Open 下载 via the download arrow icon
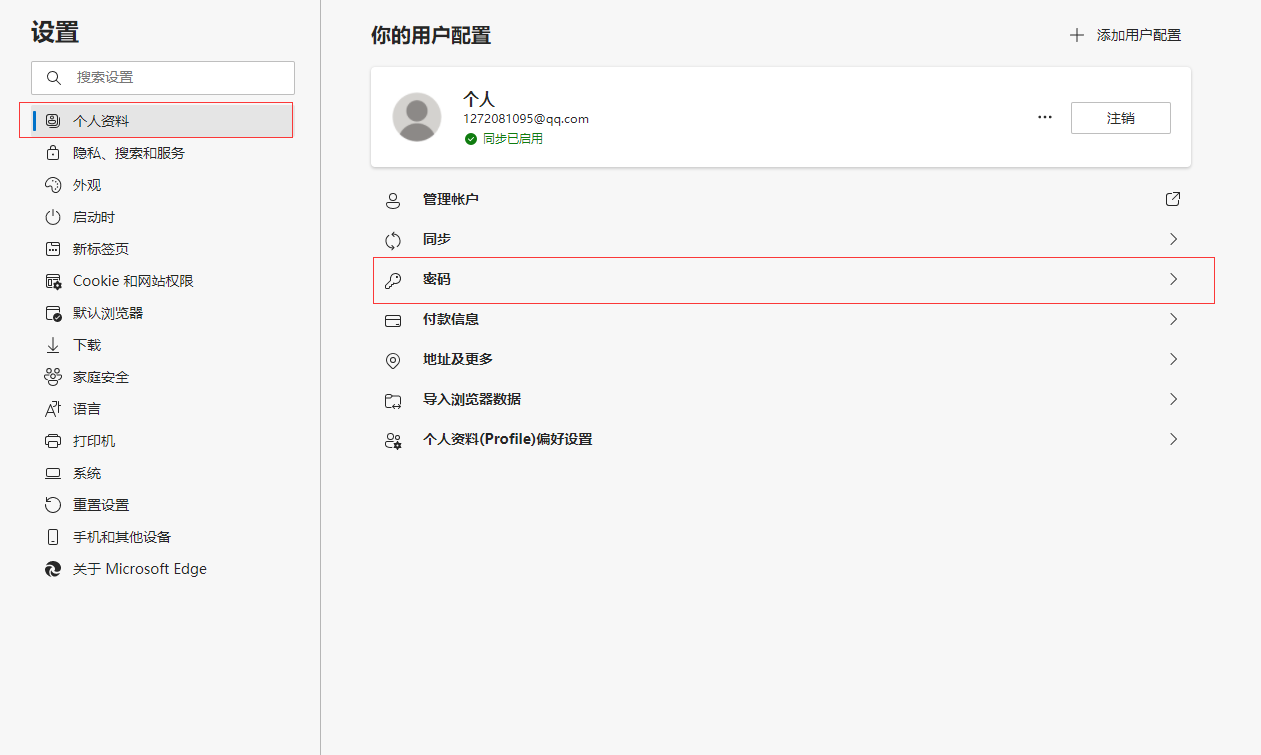 click(x=52, y=344)
